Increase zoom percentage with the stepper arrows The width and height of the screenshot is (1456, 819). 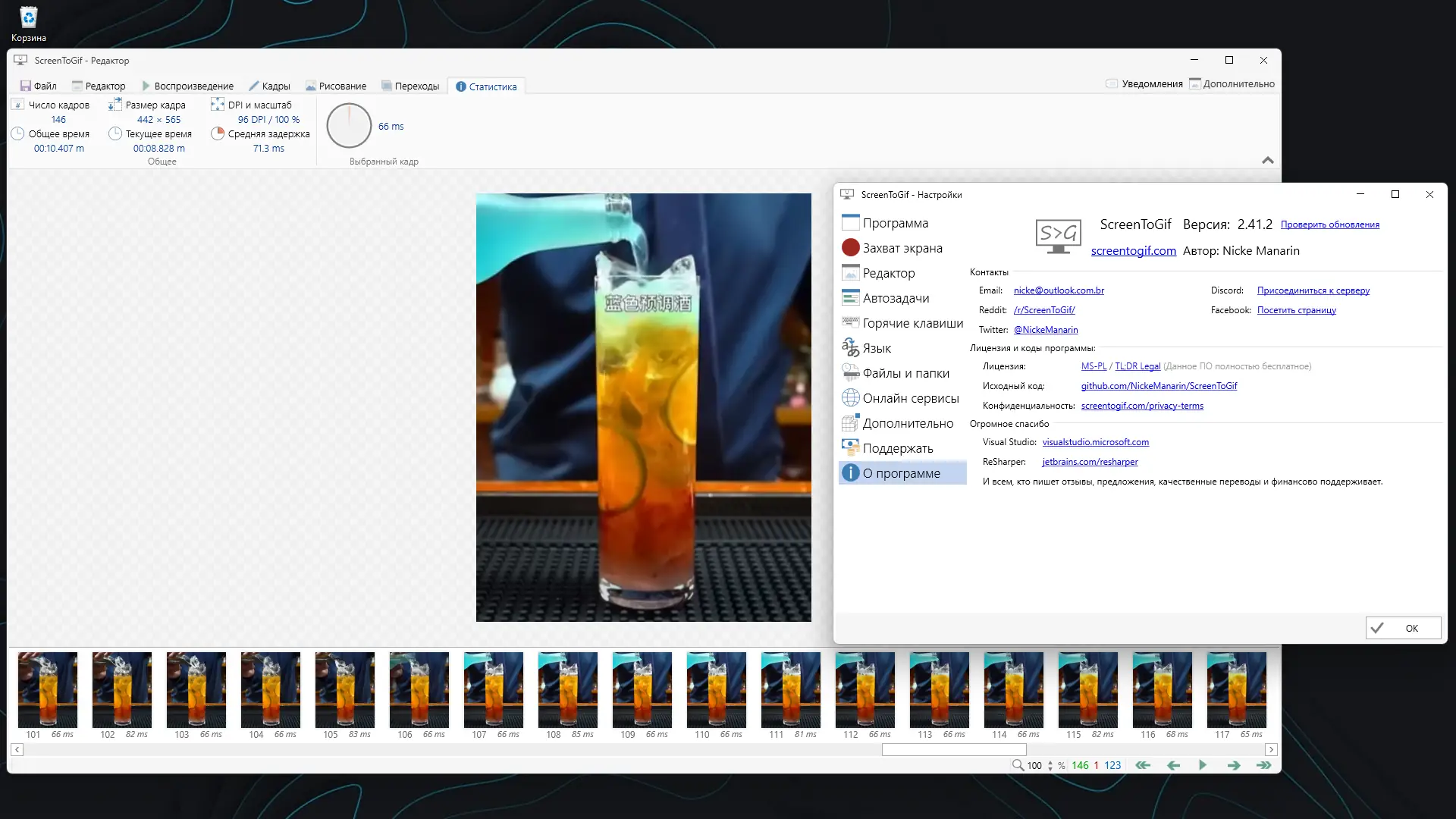point(1051,765)
